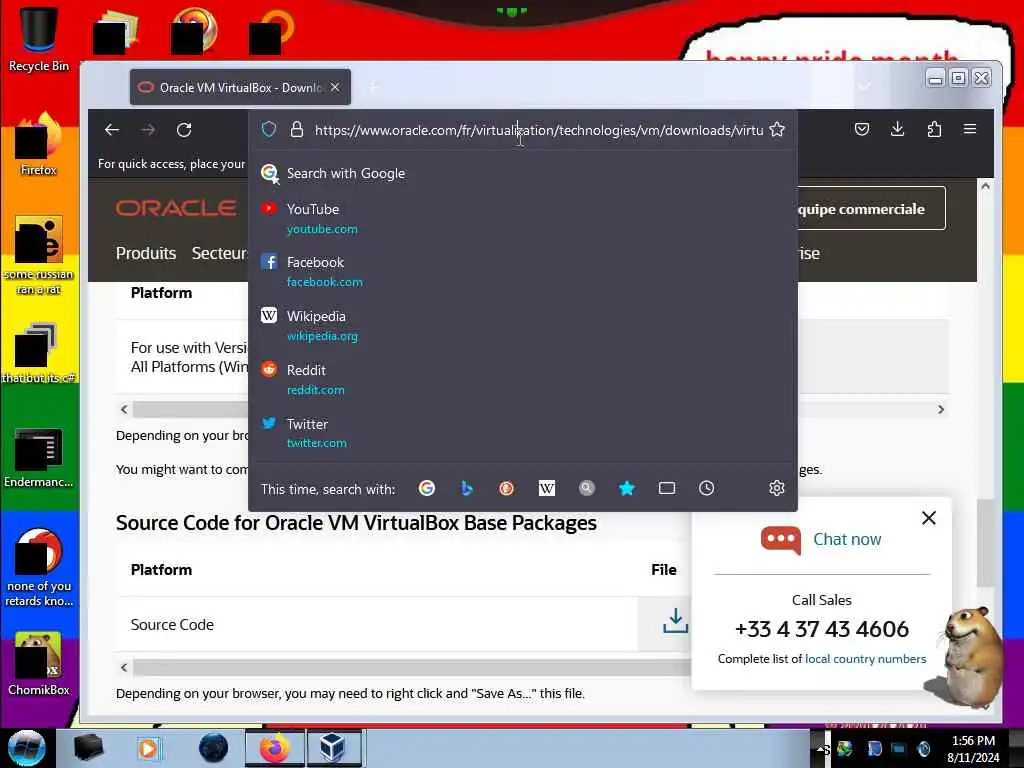
Task: Open Save to Pocket icon
Action: click(862, 129)
